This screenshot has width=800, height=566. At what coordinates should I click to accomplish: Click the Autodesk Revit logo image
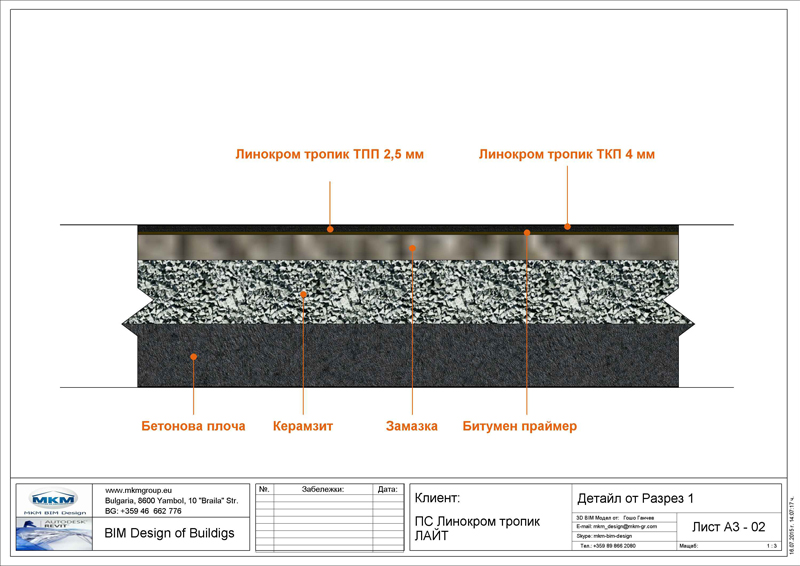54,534
